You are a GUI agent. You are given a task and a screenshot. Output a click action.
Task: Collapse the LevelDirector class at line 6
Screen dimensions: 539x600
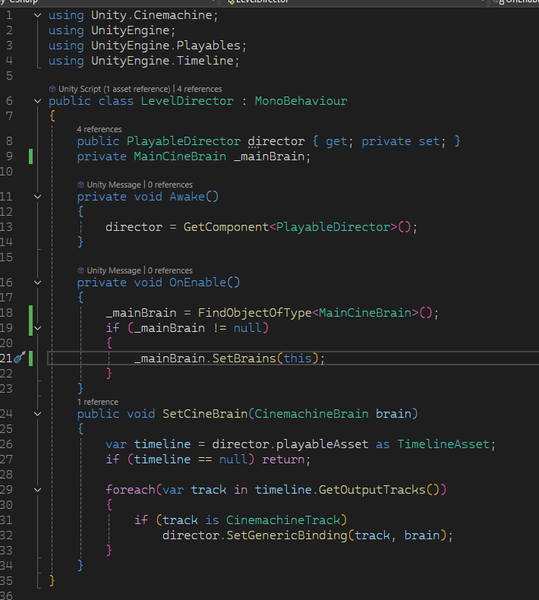(37, 101)
